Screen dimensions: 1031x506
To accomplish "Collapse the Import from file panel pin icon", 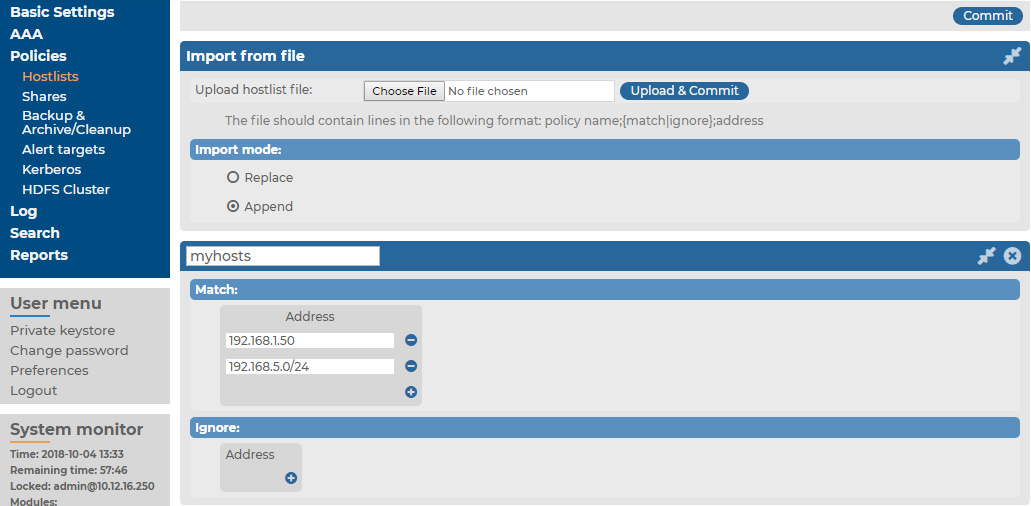I will [x=1012, y=57].
